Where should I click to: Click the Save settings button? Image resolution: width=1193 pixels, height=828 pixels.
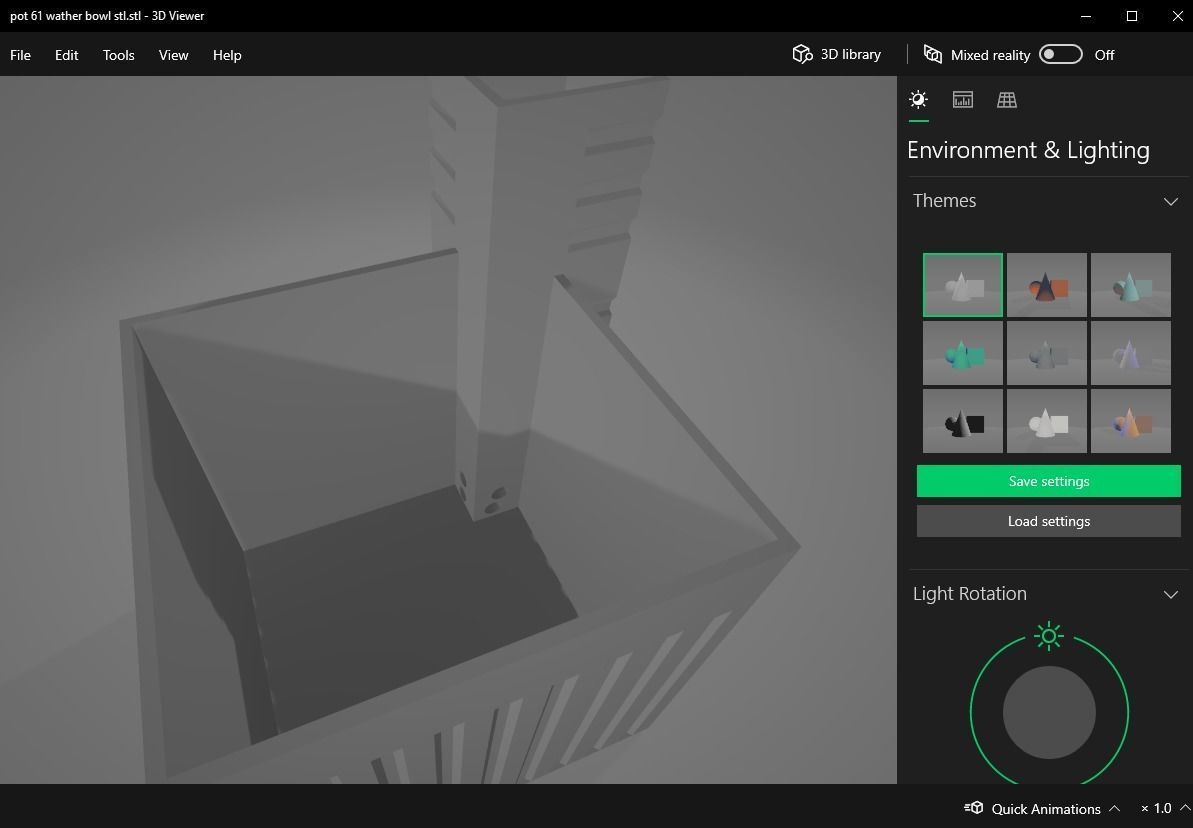[x=1048, y=481]
